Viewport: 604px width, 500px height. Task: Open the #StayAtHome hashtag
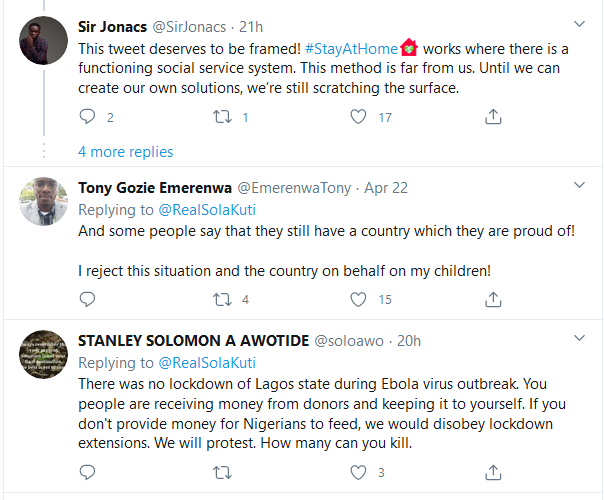(x=351, y=47)
